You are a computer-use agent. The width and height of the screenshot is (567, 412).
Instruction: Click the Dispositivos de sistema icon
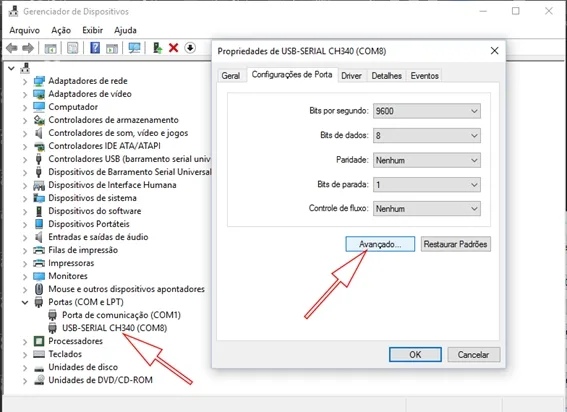pos(39,198)
